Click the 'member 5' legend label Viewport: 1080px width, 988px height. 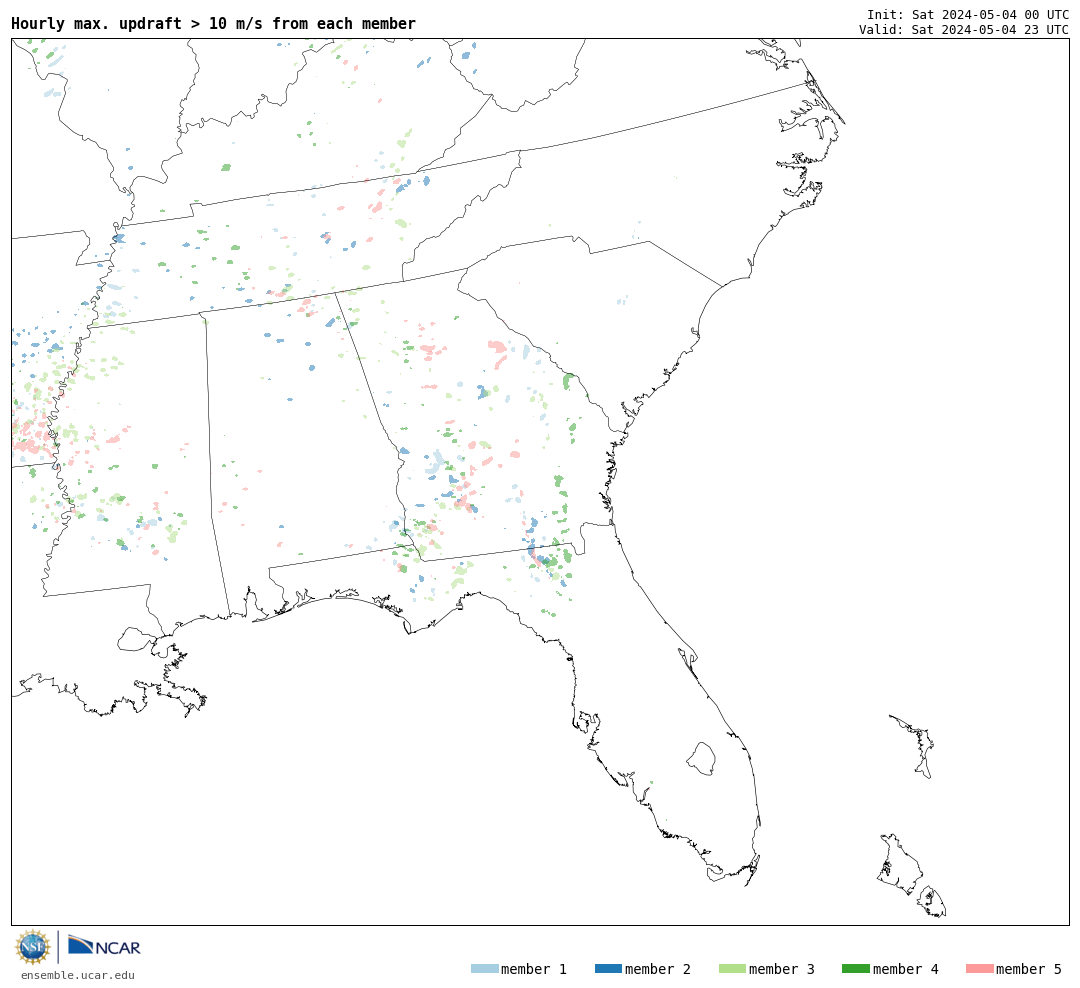[x=1029, y=969]
